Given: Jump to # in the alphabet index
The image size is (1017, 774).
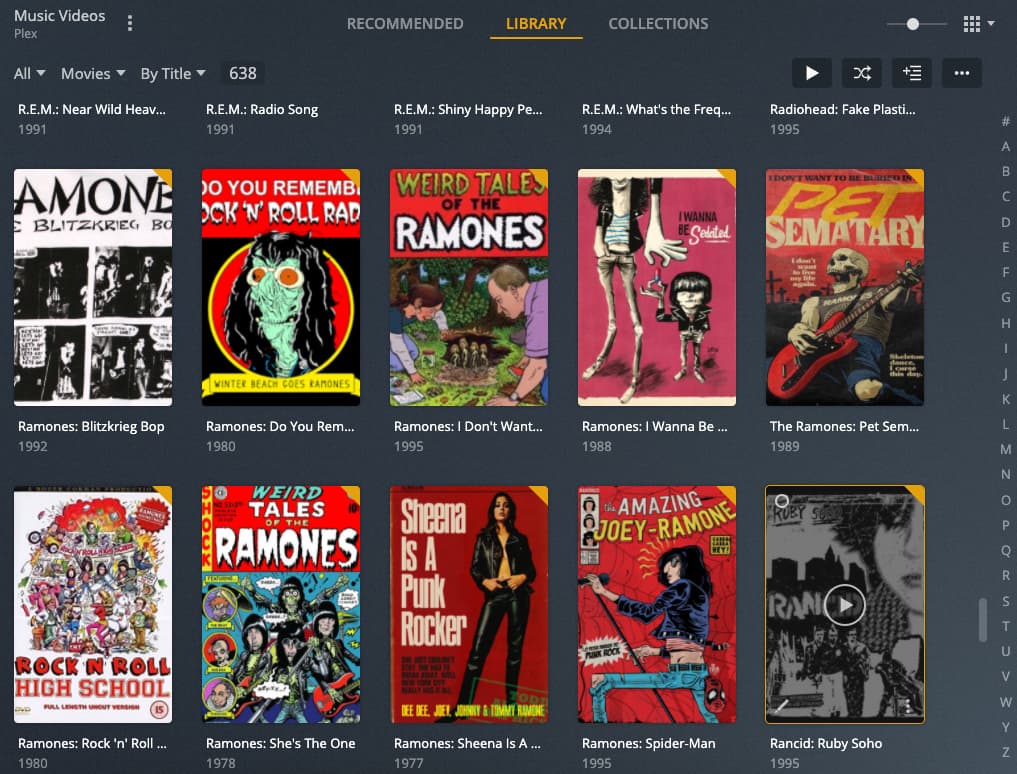Looking at the screenshot, I should tap(1005, 121).
